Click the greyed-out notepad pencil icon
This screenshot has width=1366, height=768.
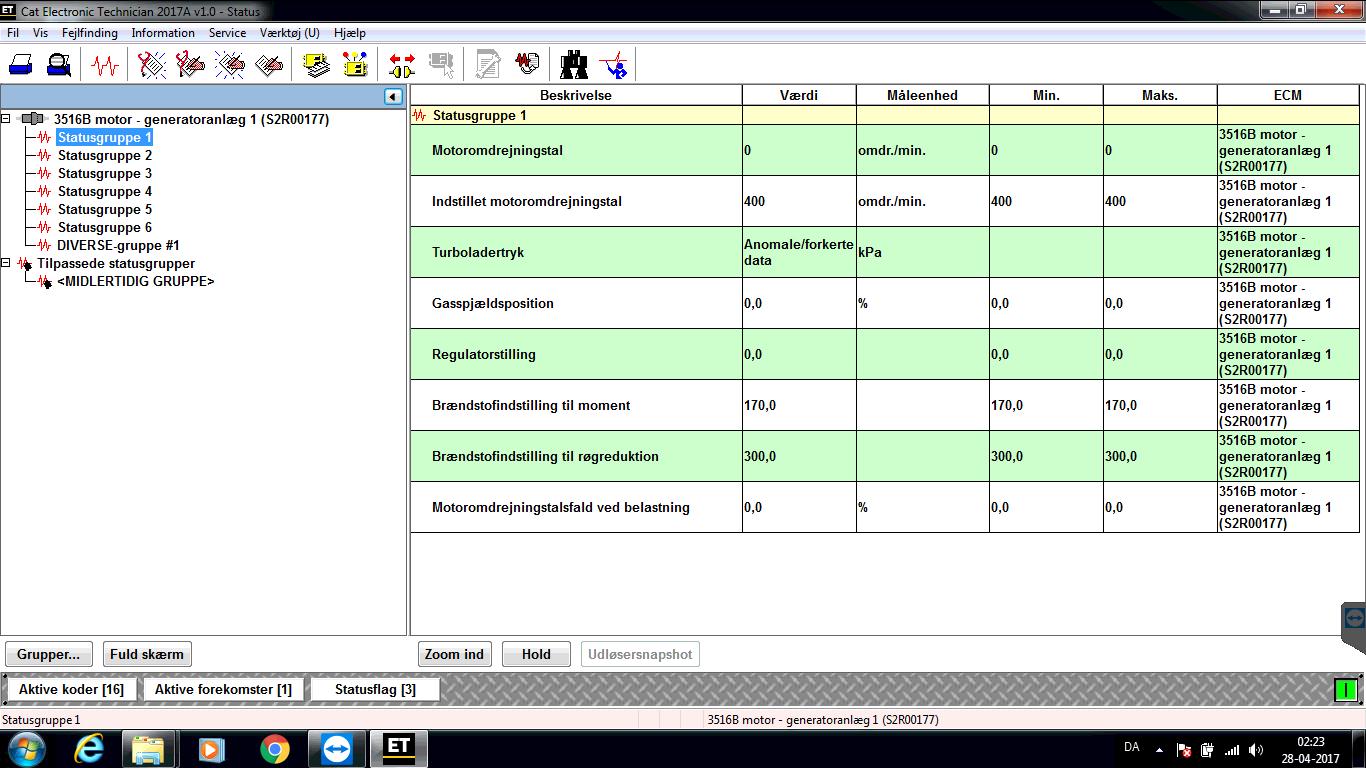(488, 66)
